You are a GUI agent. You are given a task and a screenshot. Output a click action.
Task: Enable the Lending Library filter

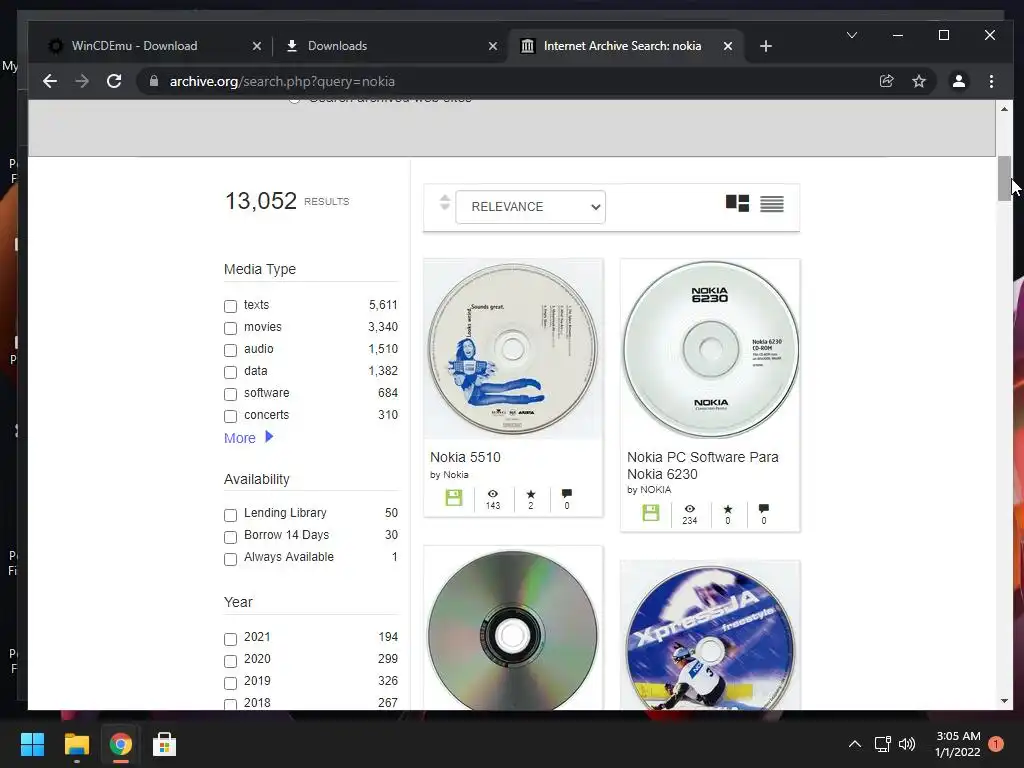tap(231, 515)
